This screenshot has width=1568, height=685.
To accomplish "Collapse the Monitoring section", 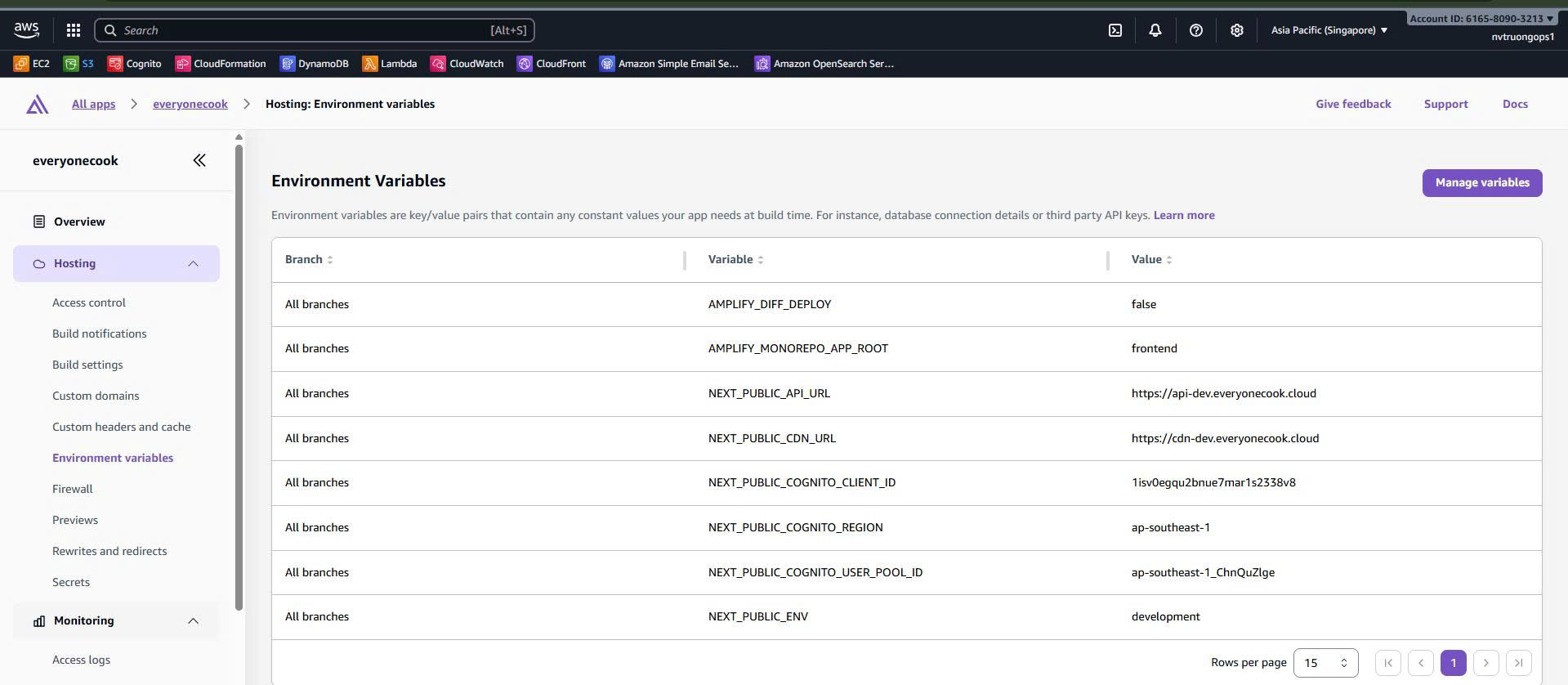I will click(193, 620).
